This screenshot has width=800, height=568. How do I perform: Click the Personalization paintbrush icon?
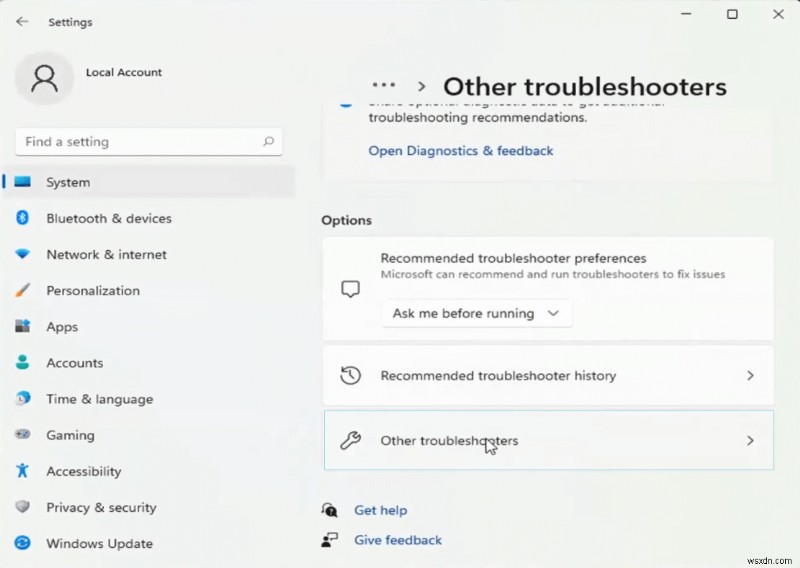coord(22,290)
